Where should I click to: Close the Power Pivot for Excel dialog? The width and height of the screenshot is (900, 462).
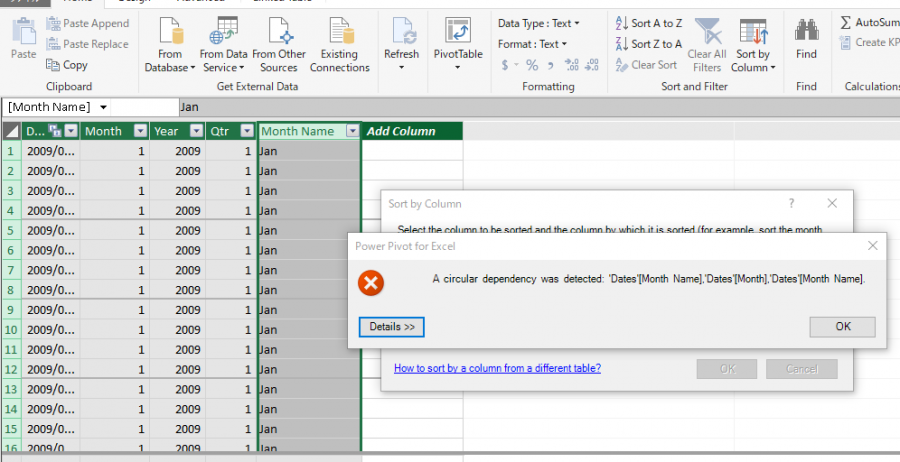tap(872, 246)
